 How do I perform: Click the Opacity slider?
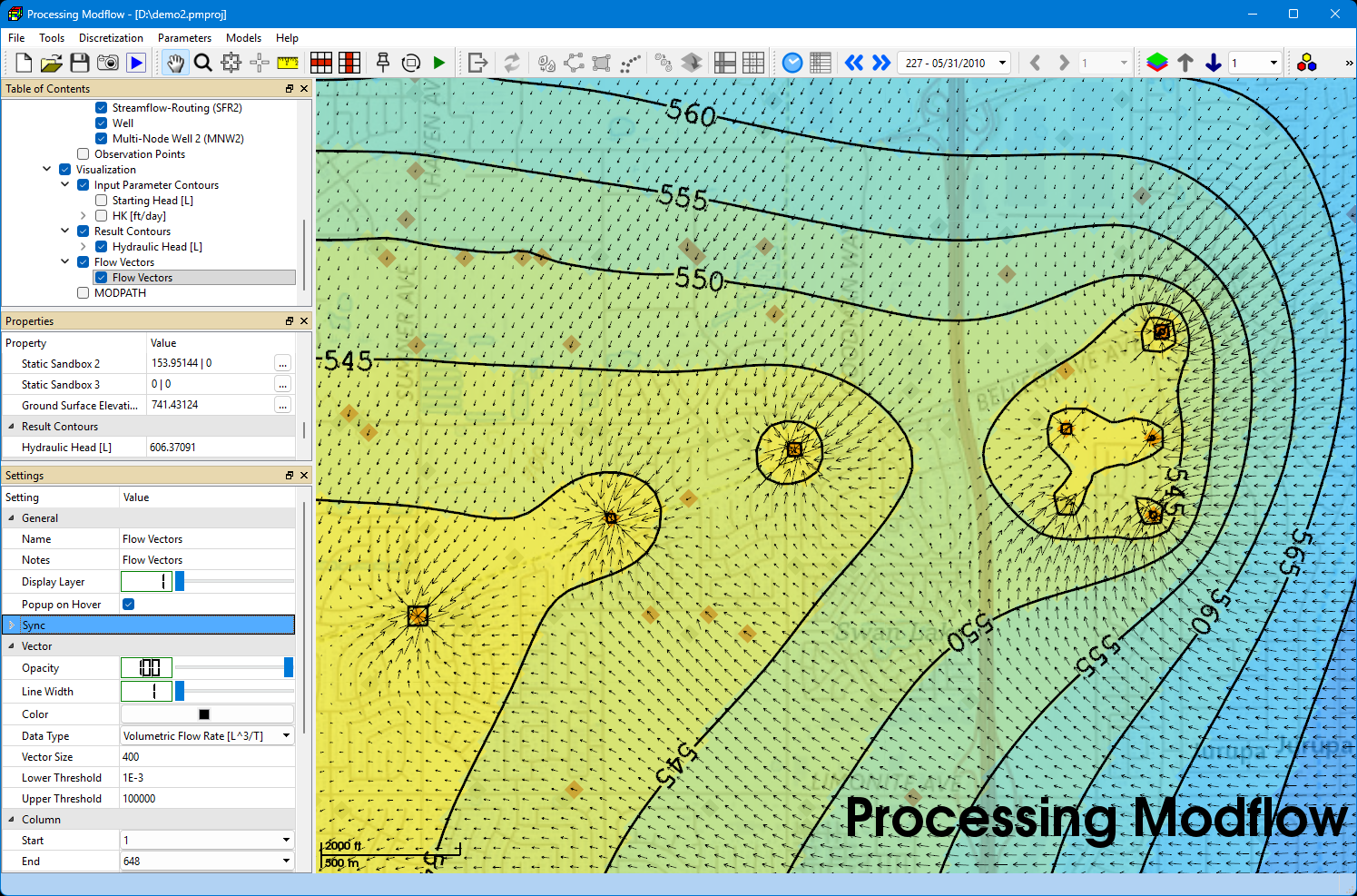tap(234, 668)
